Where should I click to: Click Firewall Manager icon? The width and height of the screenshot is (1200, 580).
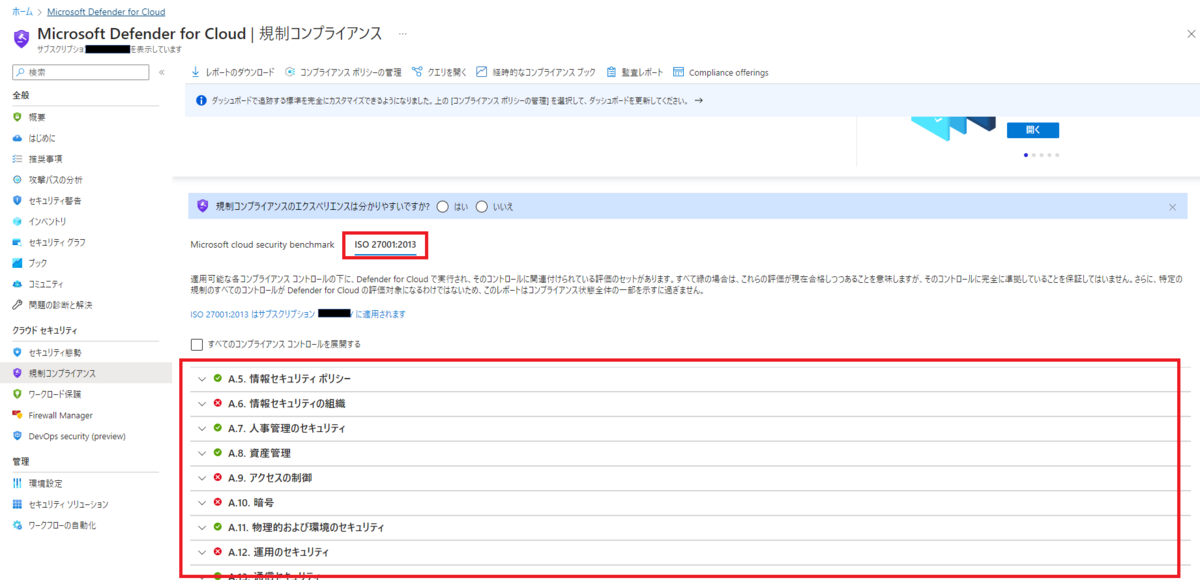click(17, 415)
